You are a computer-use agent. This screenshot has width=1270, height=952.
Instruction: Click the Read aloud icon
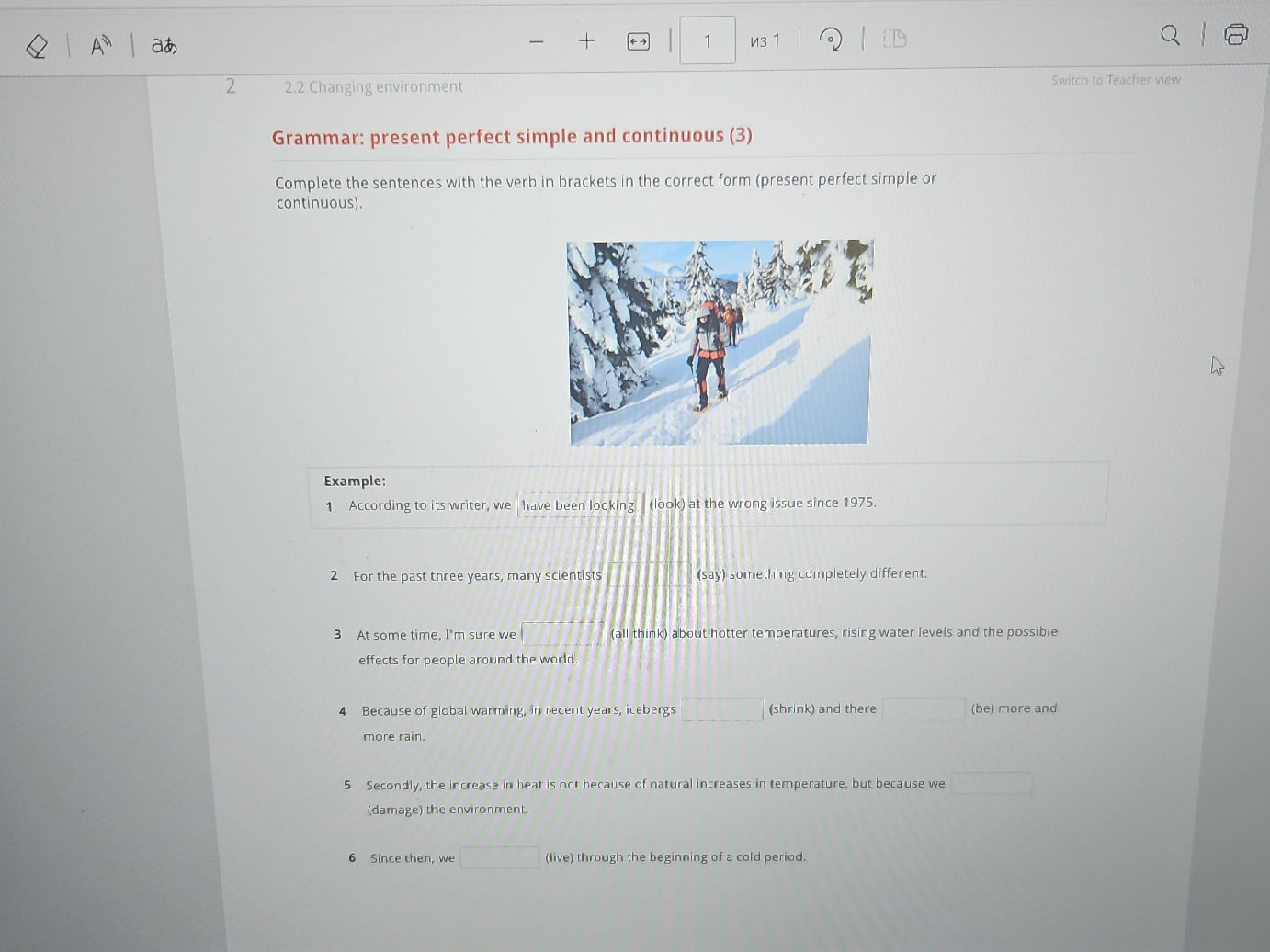(100, 45)
